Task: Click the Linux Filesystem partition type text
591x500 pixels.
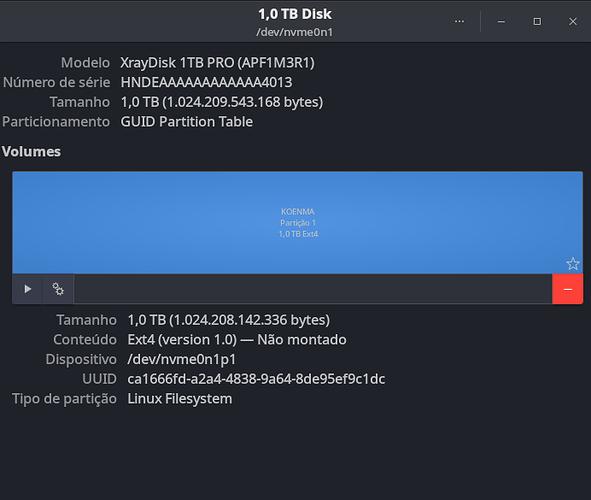Action: 180,399
